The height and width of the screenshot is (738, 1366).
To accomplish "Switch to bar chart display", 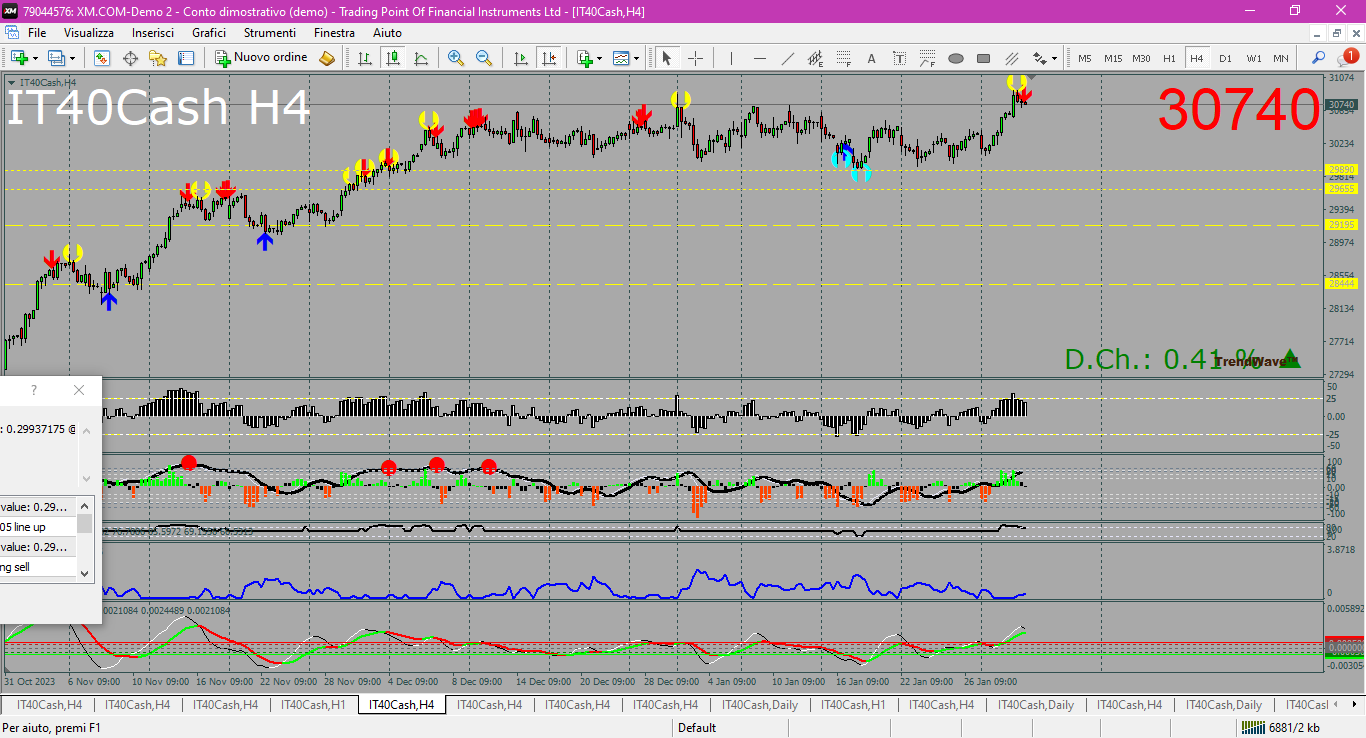I will click(x=365, y=58).
